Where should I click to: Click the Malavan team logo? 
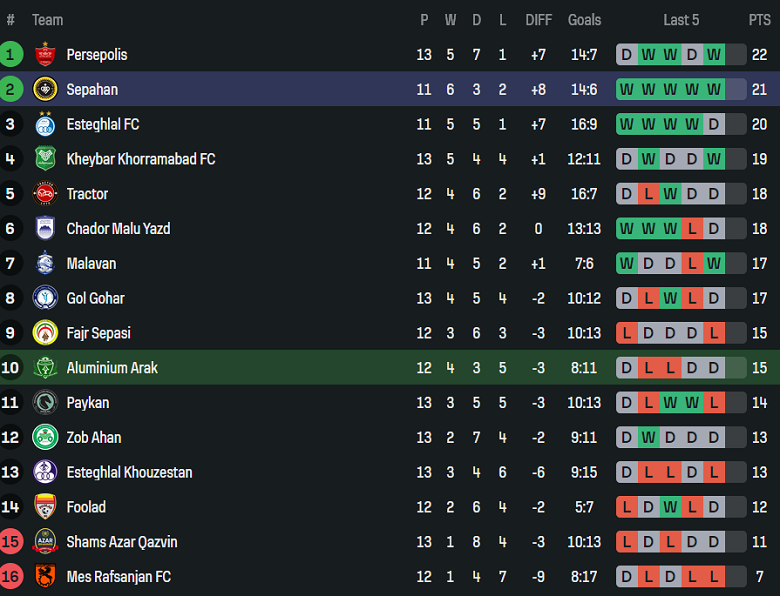pos(45,264)
